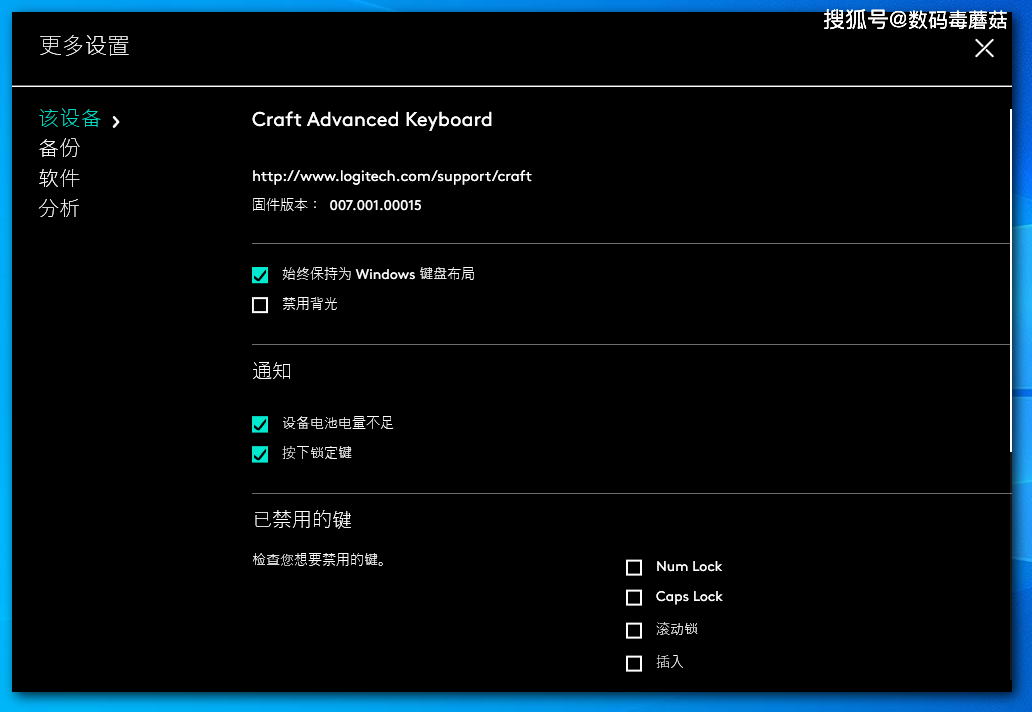Click the 检查您想要禁用的键 description text
Image resolution: width=1032 pixels, height=712 pixels.
coord(319,560)
